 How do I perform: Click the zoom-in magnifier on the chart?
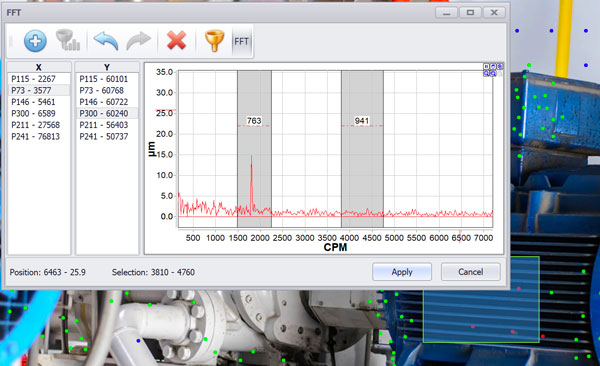coord(486,73)
